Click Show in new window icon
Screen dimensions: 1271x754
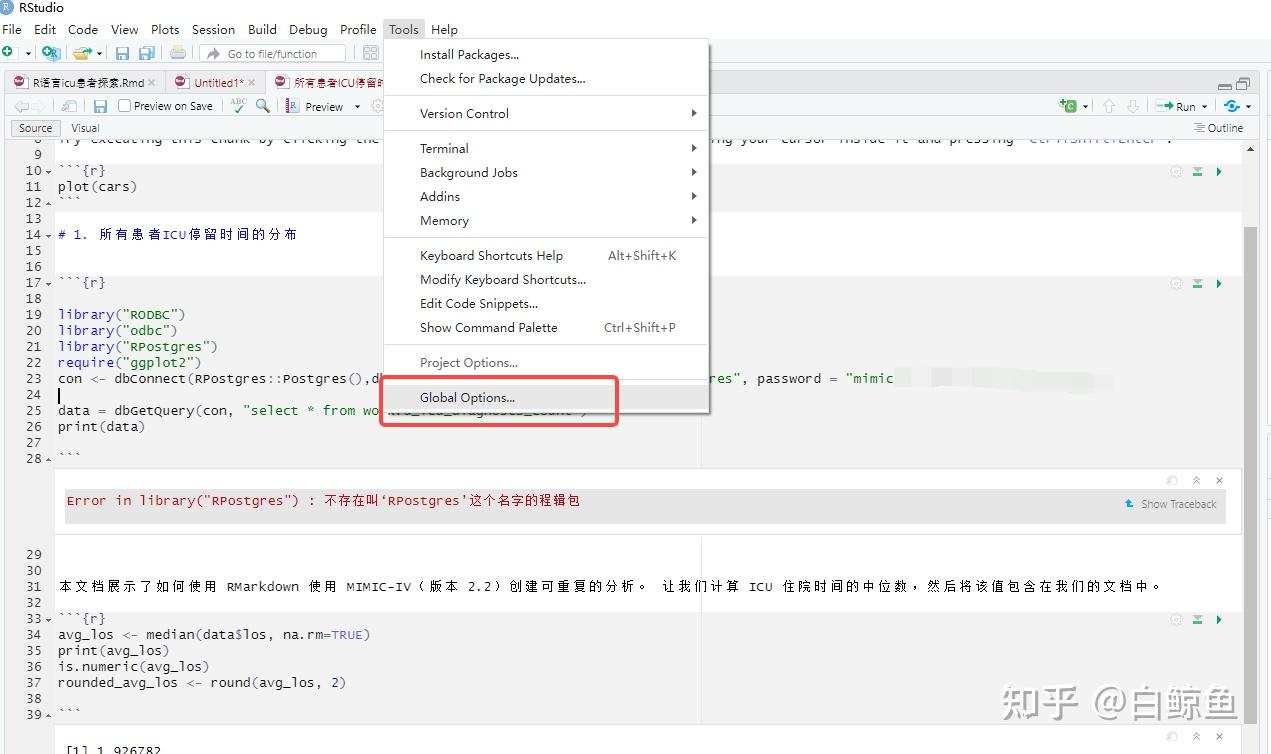click(x=69, y=106)
